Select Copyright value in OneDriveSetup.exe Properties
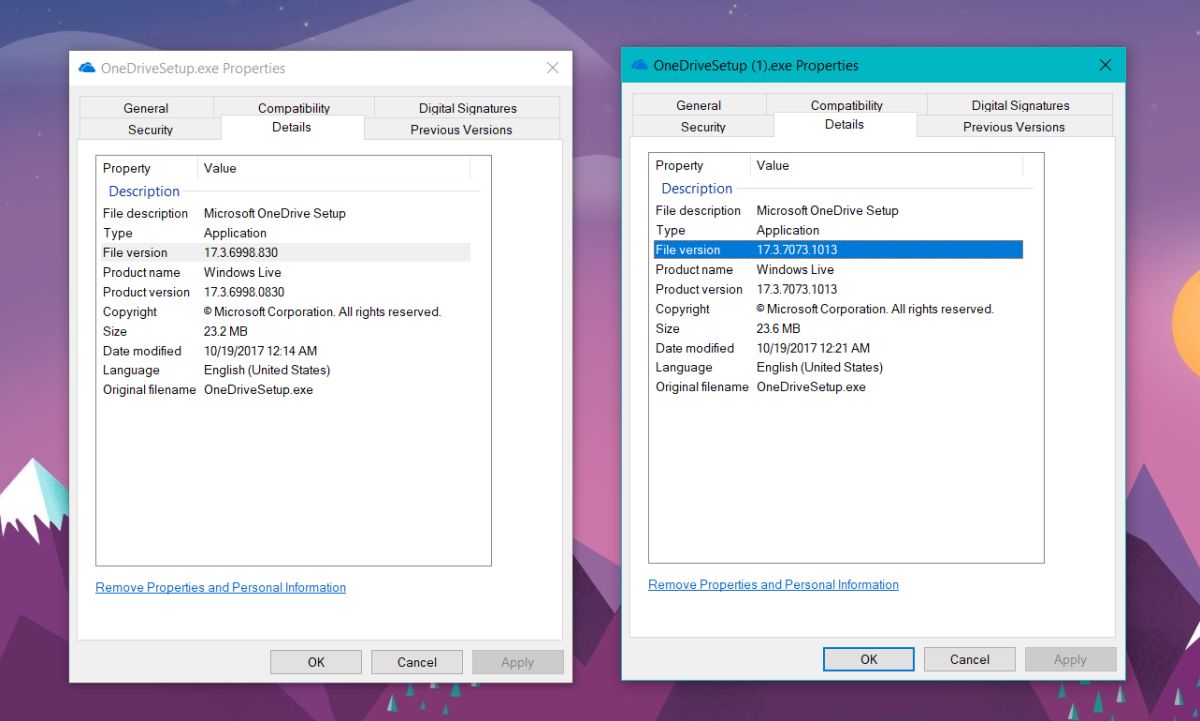The height and width of the screenshot is (721, 1200). pyautogui.click(x=323, y=312)
